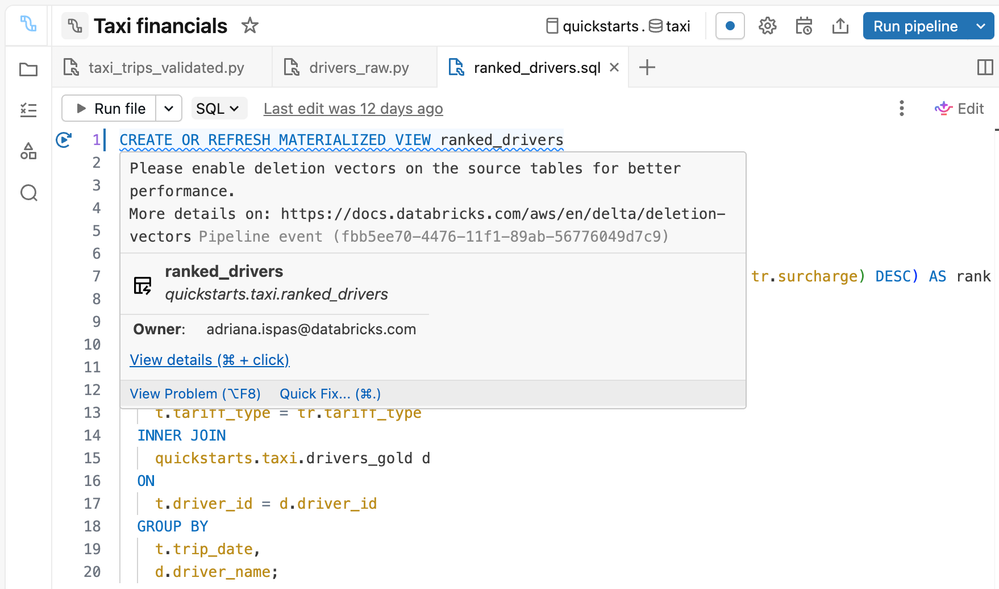
Task: Click the pipeline logo icon at top left
Action: tap(28, 24)
